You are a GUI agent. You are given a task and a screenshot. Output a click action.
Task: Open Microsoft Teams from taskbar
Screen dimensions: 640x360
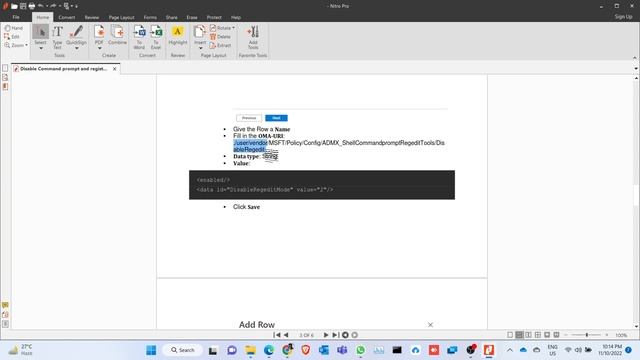tap(342, 350)
